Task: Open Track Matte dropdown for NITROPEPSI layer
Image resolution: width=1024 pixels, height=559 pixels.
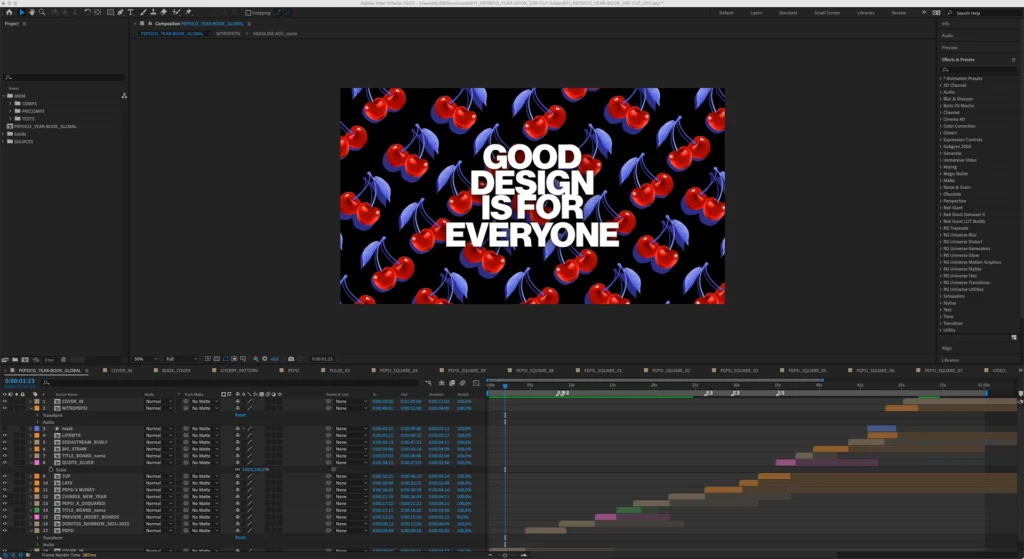Action: (204, 408)
